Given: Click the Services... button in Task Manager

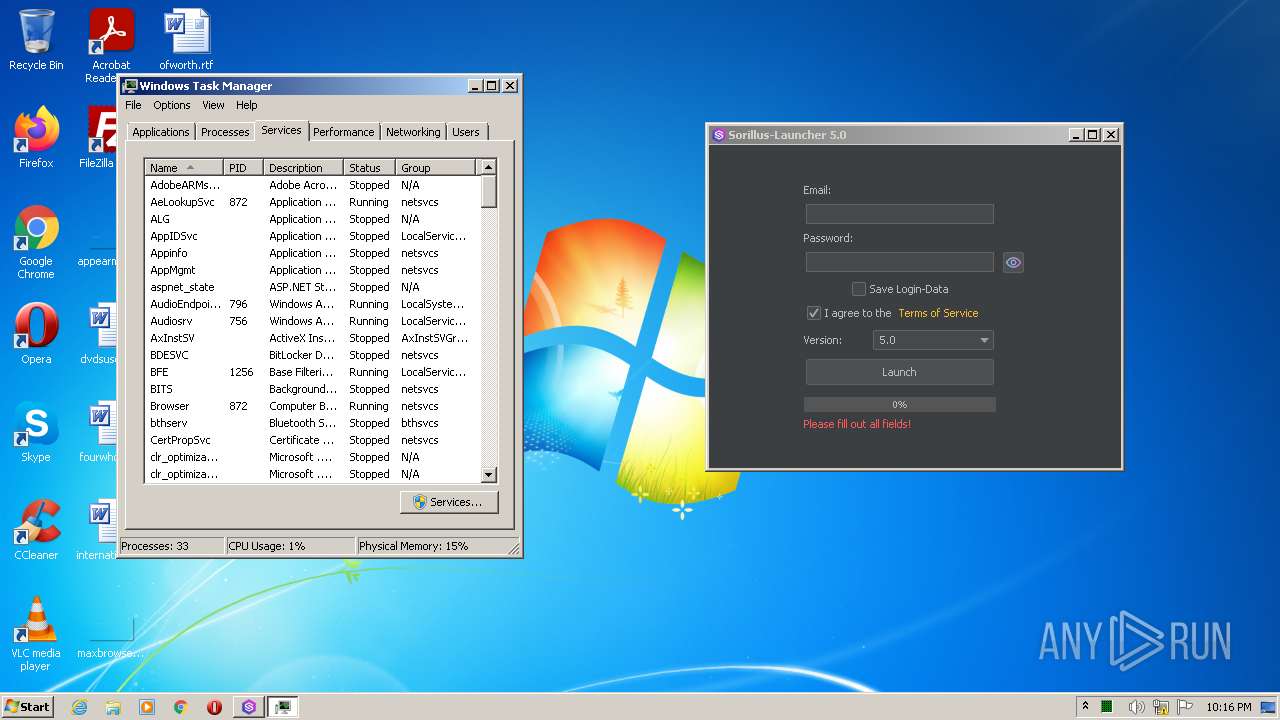Looking at the screenshot, I should pos(449,502).
